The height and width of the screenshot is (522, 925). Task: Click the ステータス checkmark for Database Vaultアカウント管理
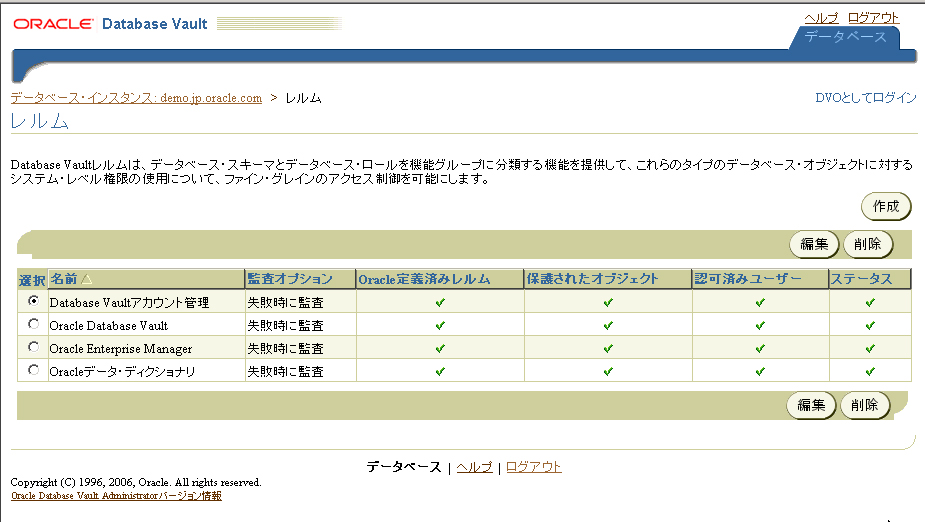(870, 303)
